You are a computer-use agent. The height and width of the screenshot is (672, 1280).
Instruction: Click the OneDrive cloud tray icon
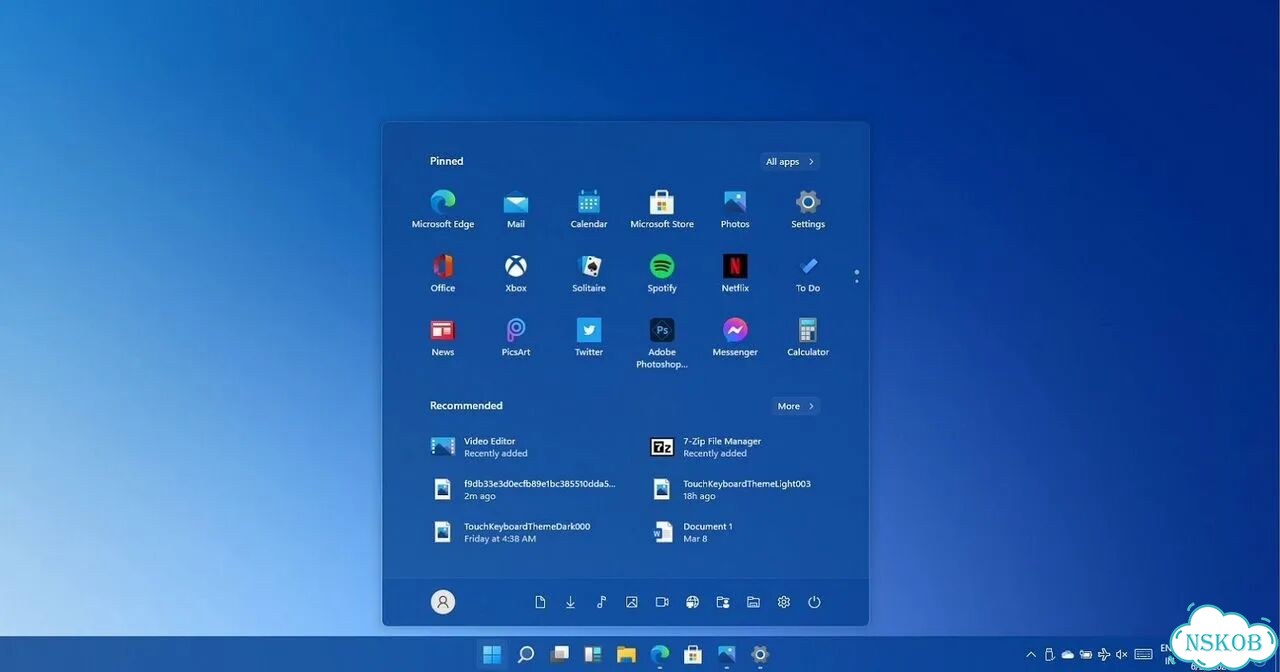1067,655
